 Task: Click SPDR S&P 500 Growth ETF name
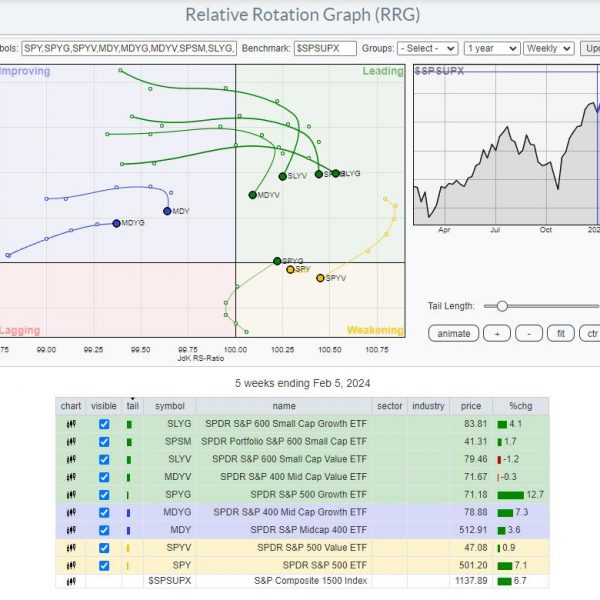coord(308,494)
